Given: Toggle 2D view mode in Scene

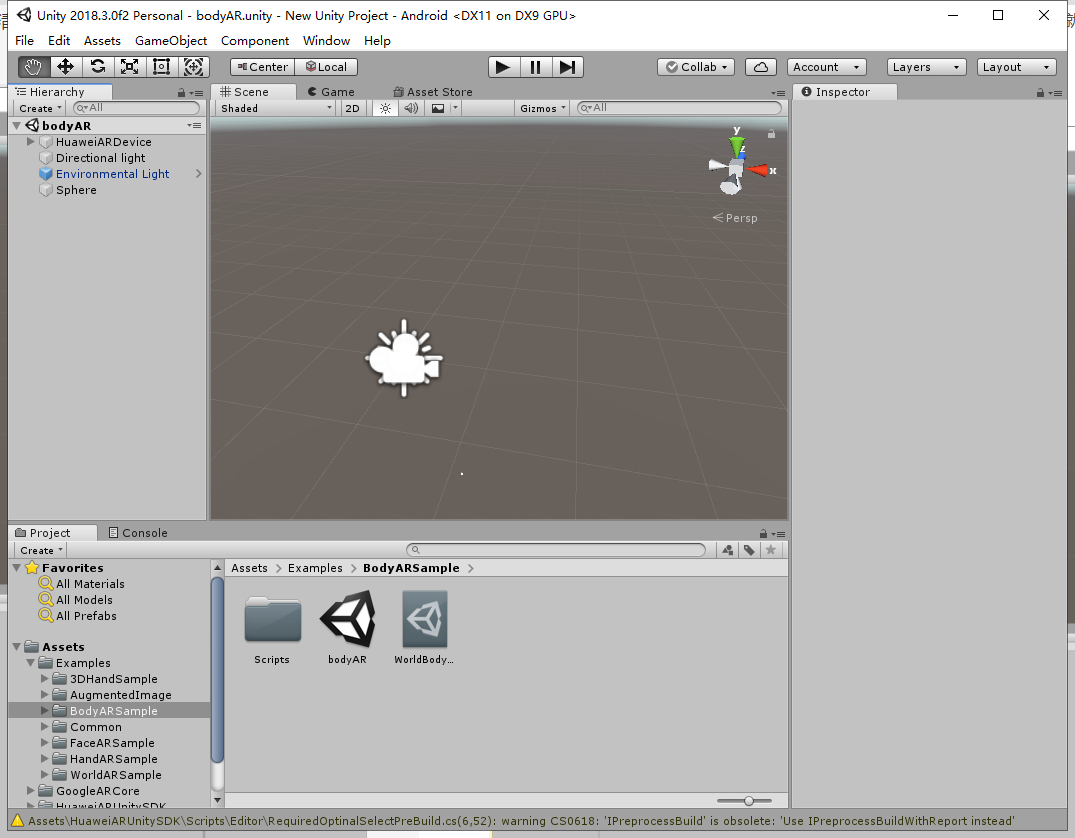Looking at the screenshot, I should point(352,108).
